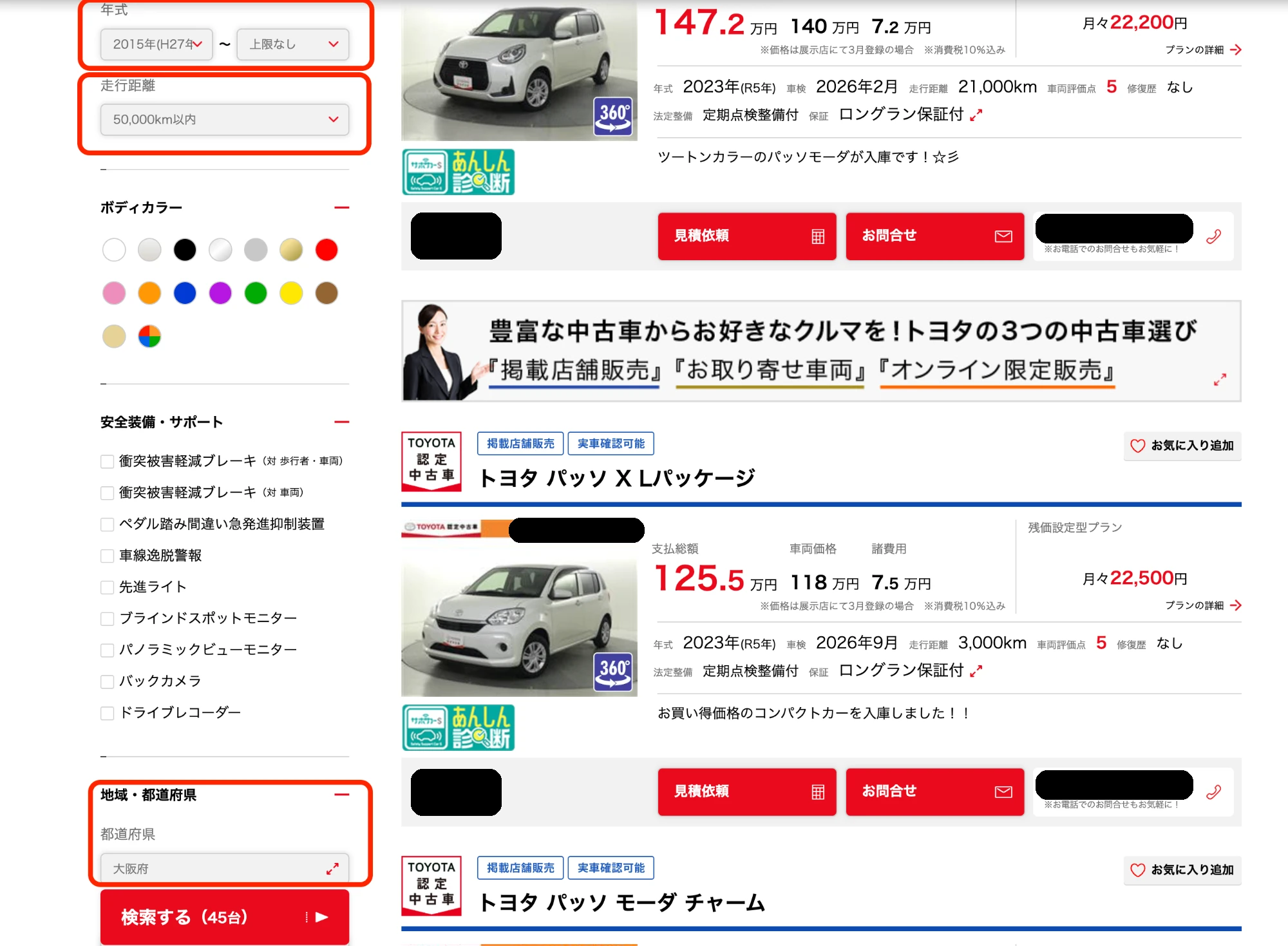Open title トヨタ パッソ X Lパッケージ

[617, 478]
